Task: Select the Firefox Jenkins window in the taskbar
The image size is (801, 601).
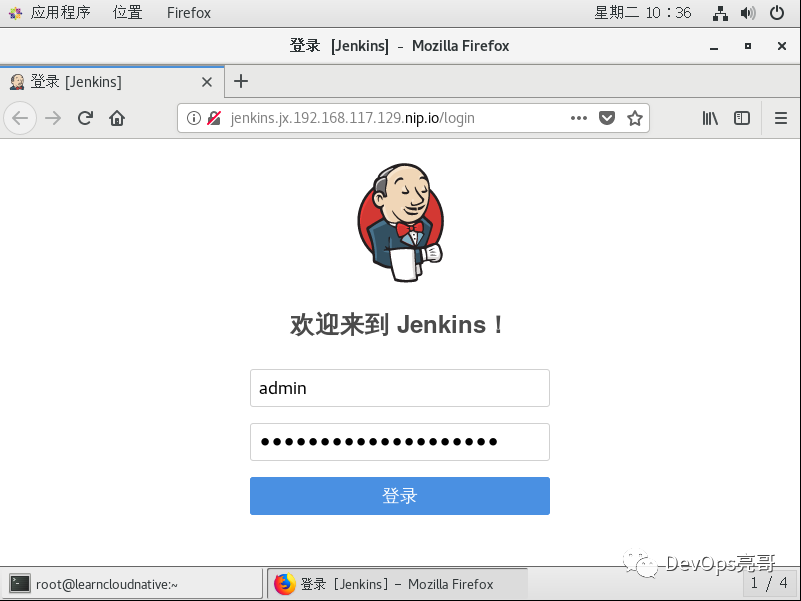Action: [397, 584]
